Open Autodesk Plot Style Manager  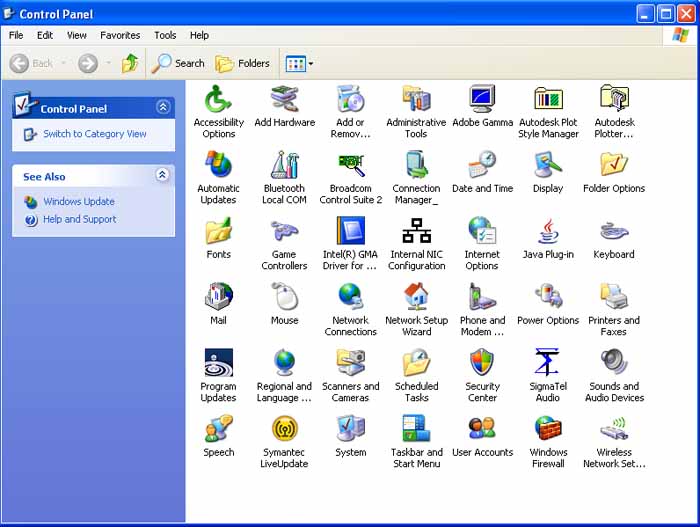548,99
